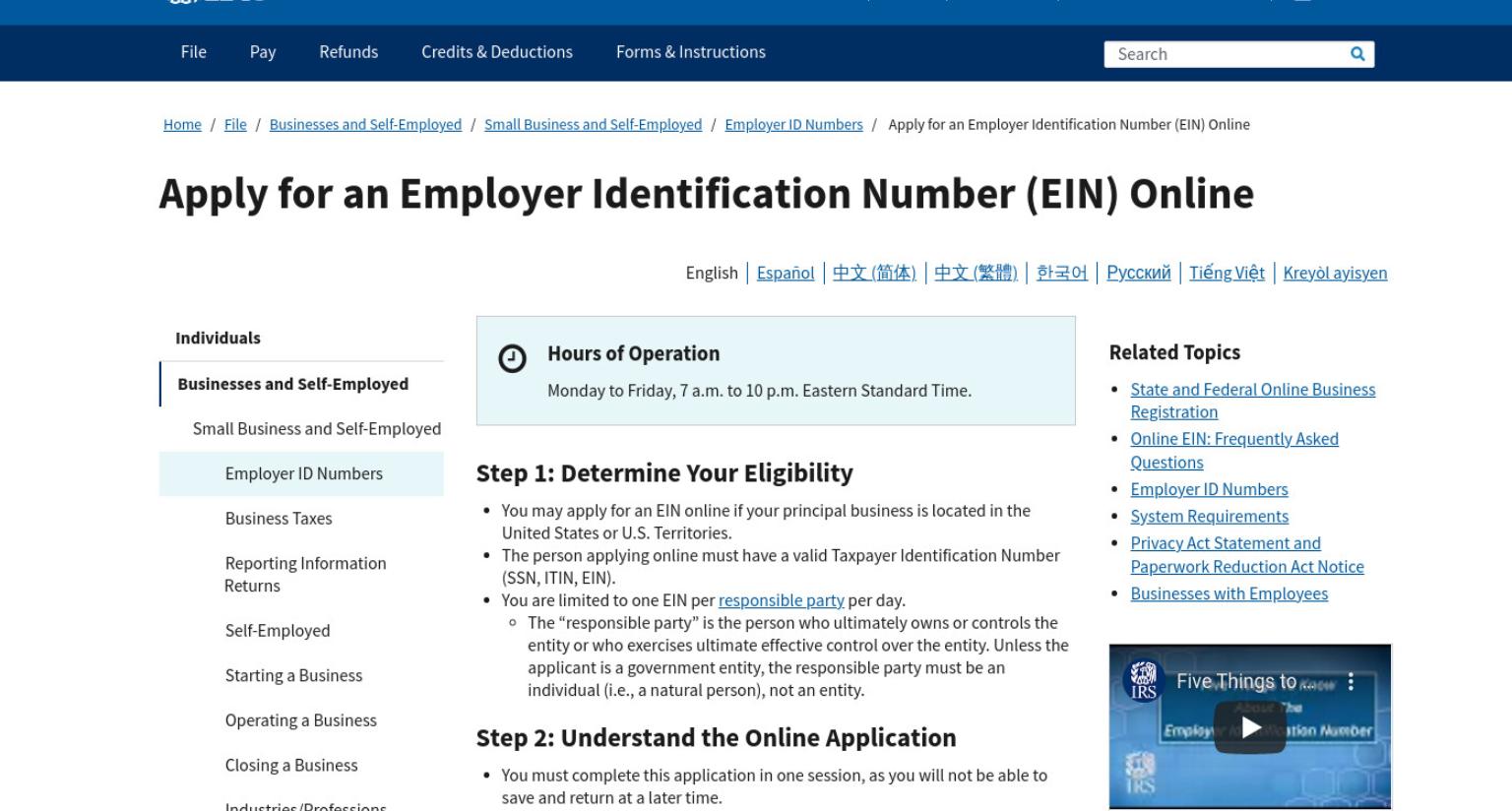Open Starting a Business in sidebar
The height and width of the screenshot is (811, 1512).
pyautogui.click(x=293, y=675)
